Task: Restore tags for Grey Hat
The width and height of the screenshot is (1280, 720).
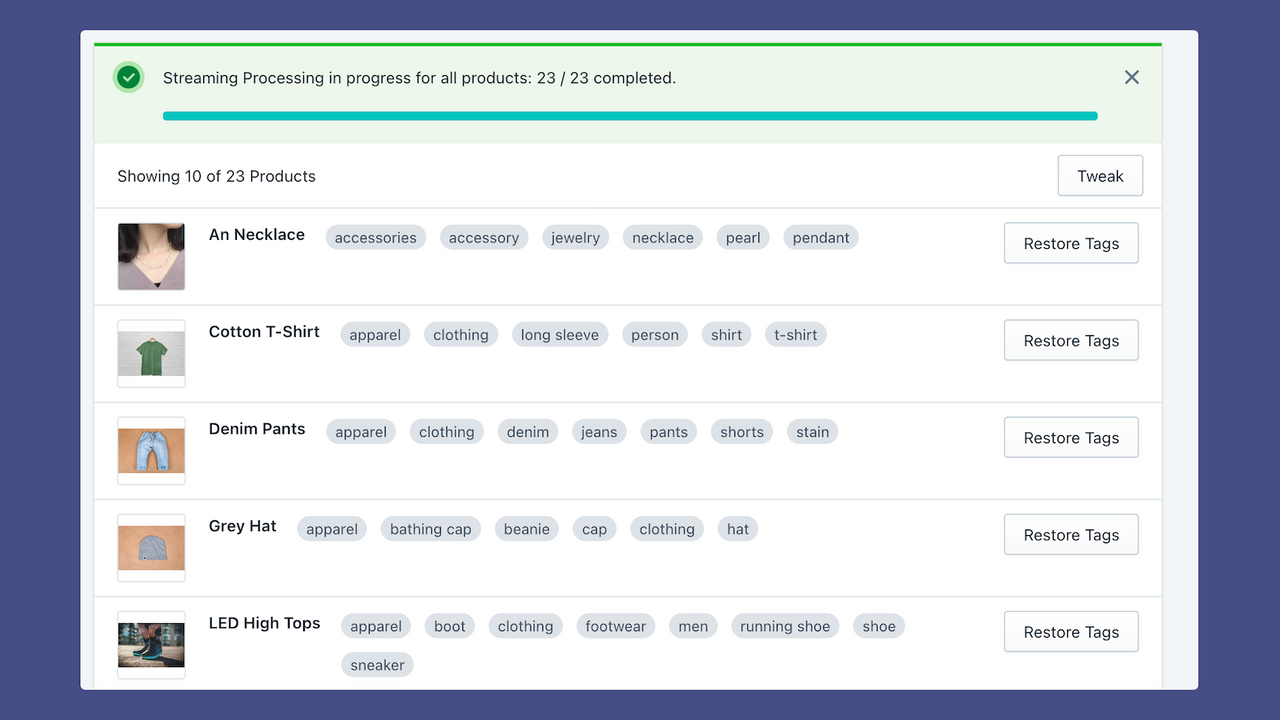Action: point(1071,534)
